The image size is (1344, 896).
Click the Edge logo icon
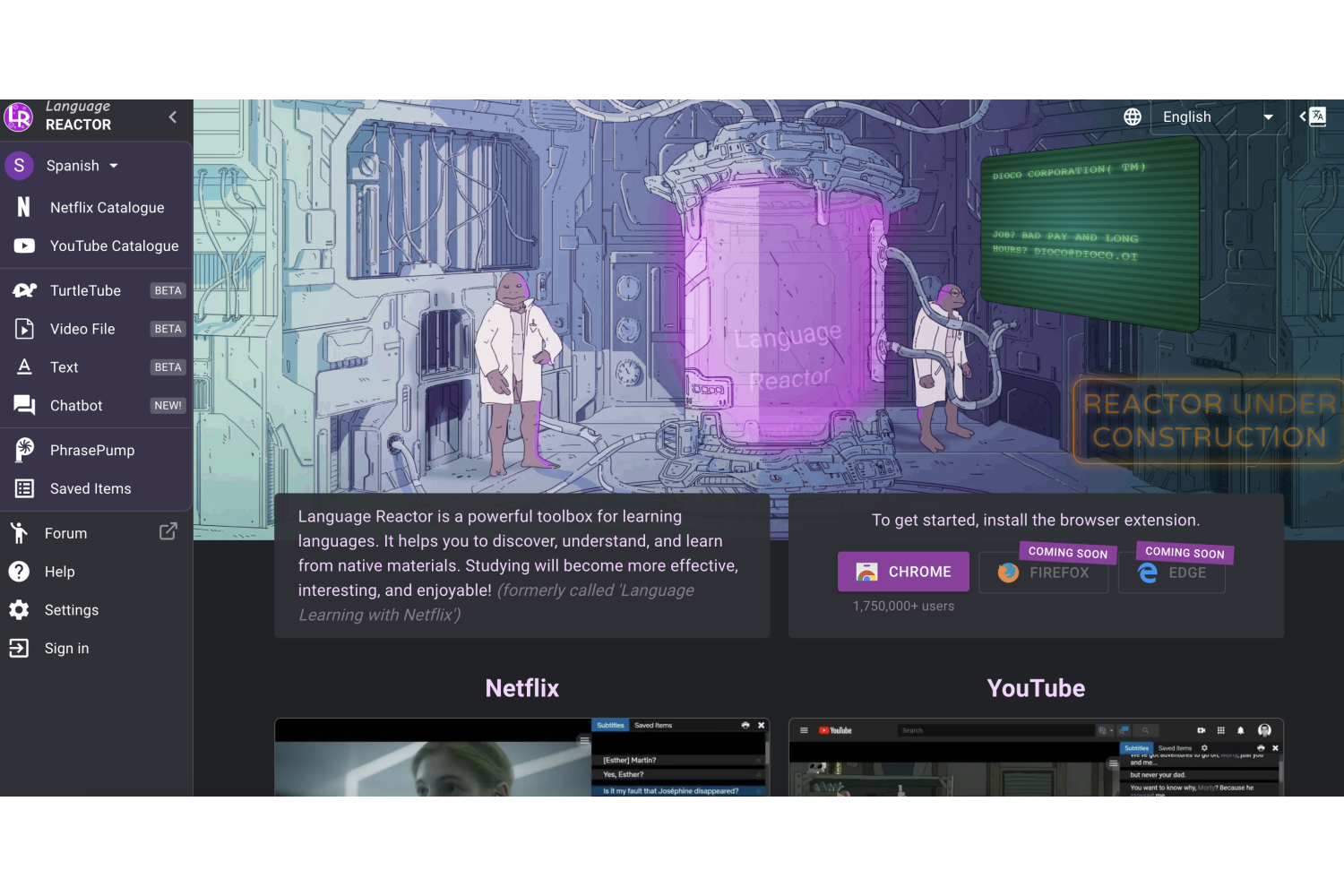[x=1148, y=573]
